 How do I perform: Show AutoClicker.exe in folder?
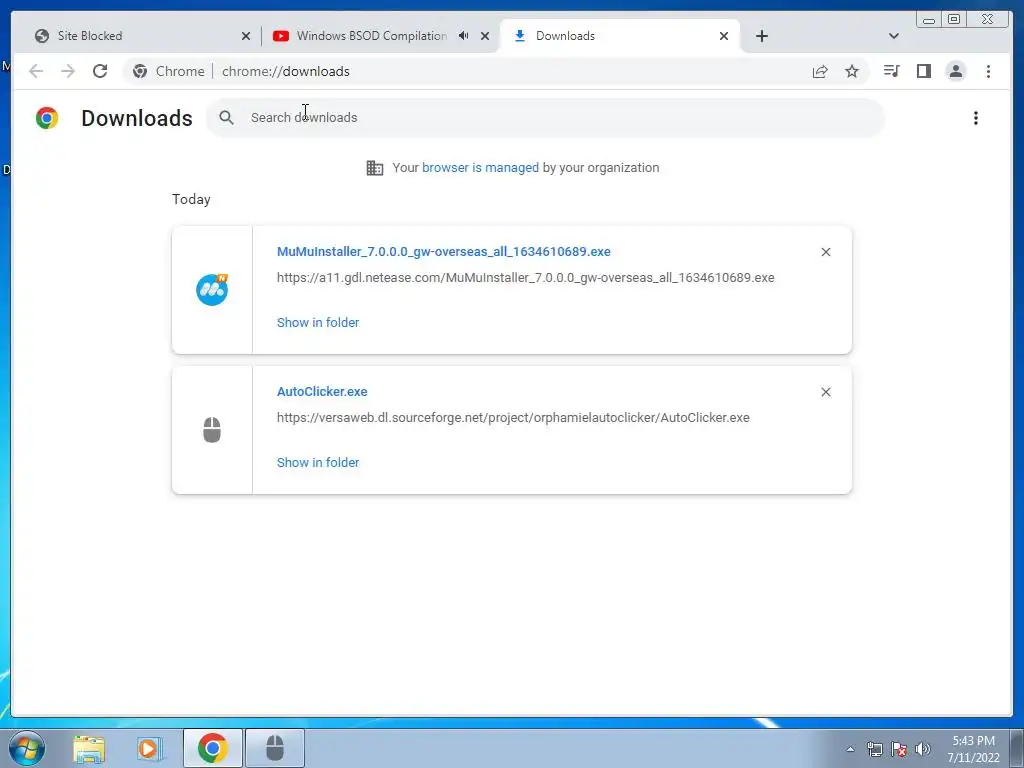pos(318,462)
